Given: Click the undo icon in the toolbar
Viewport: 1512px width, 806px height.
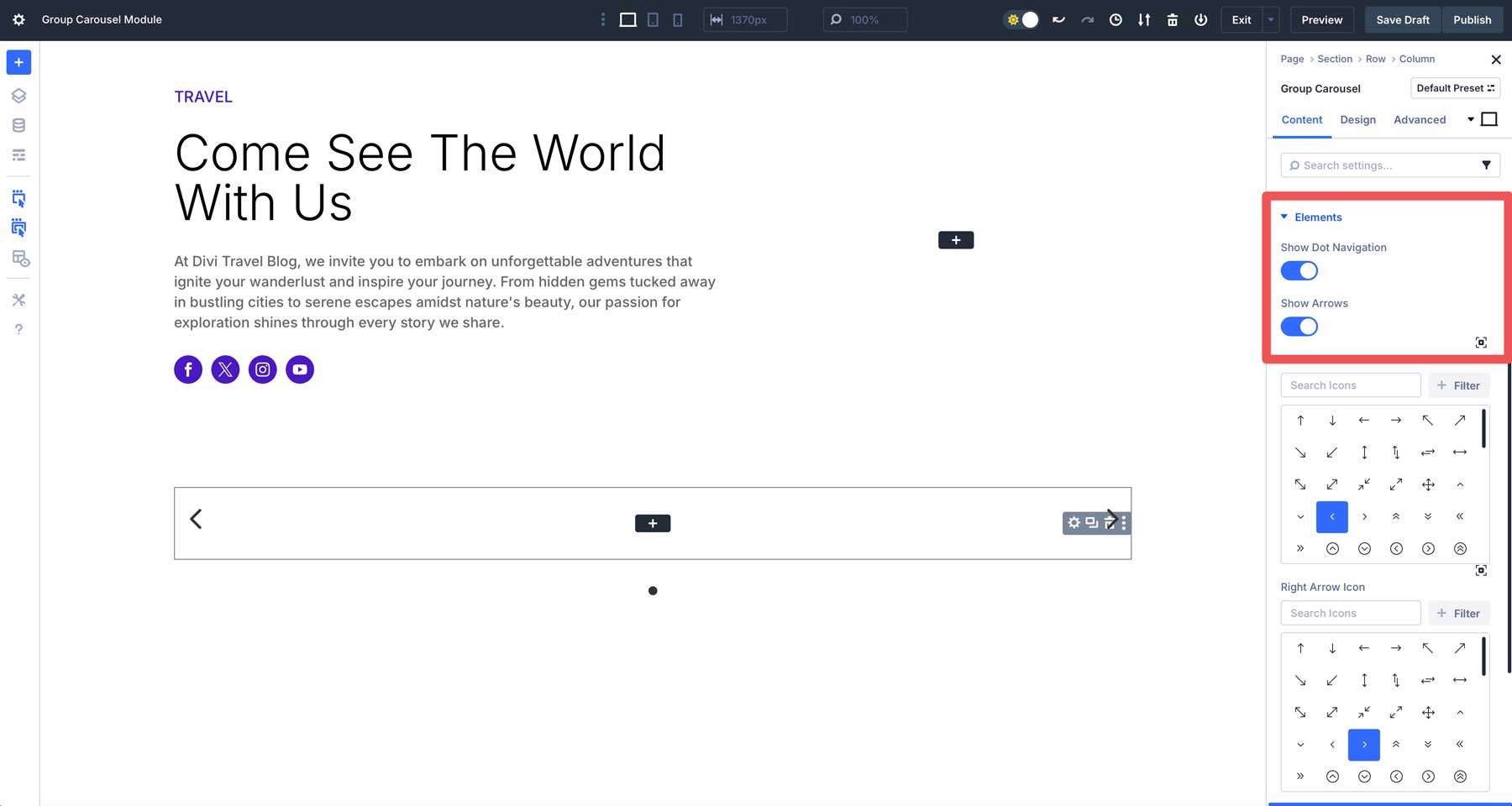Looking at the screenshot, I should [x=1058, y=19].
